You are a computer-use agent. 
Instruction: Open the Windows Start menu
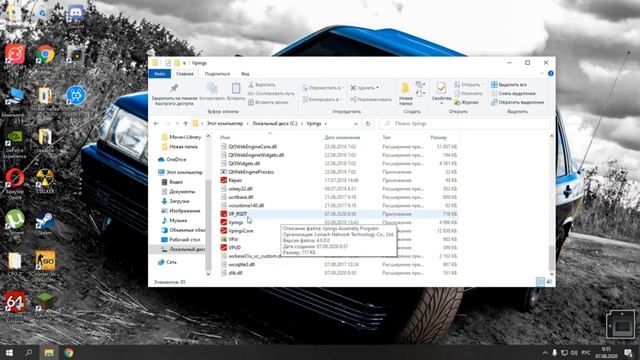click(x=9, y=353)
